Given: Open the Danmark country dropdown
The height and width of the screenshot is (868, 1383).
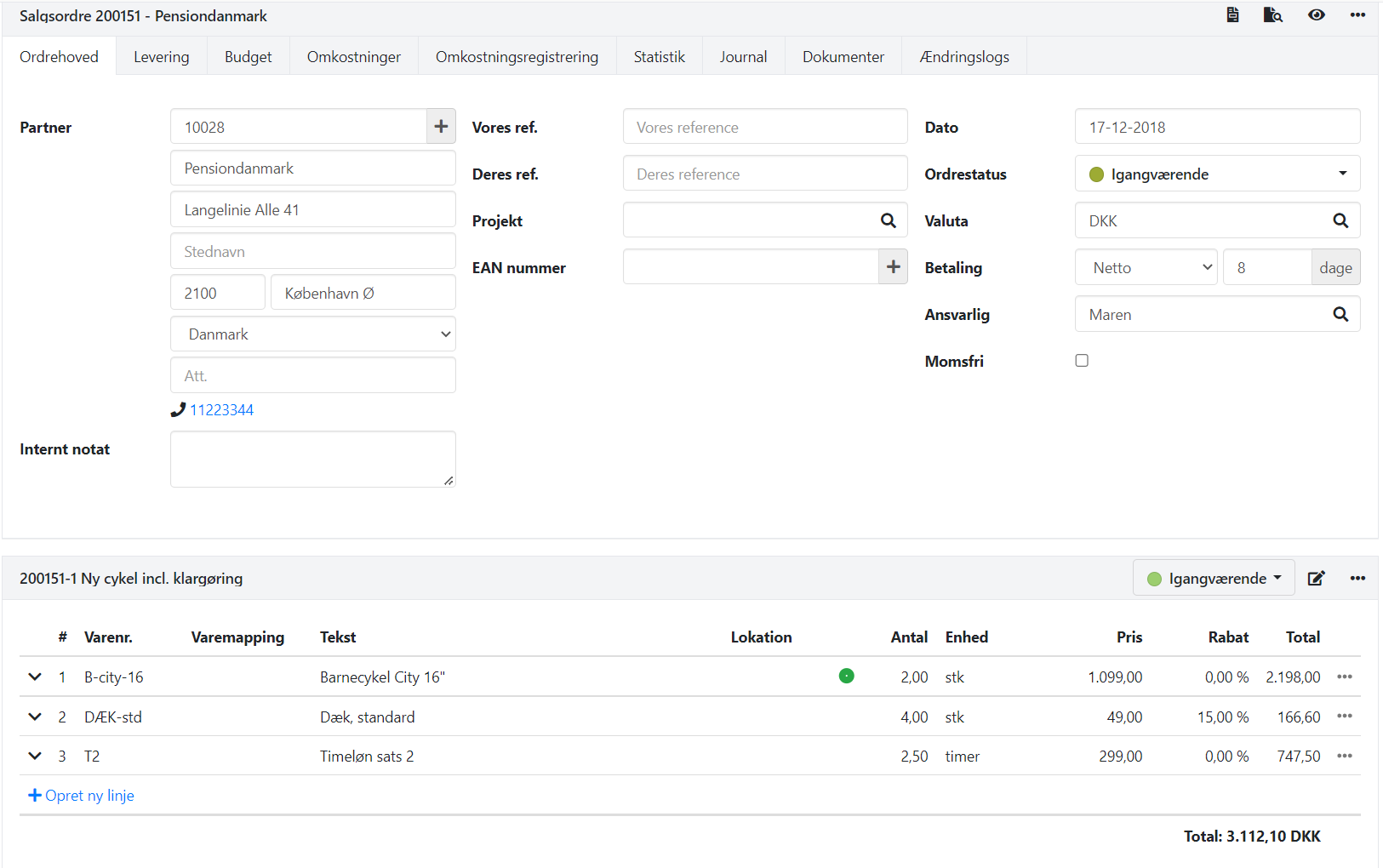Looking at the screenshot, I should click(313, 334).
